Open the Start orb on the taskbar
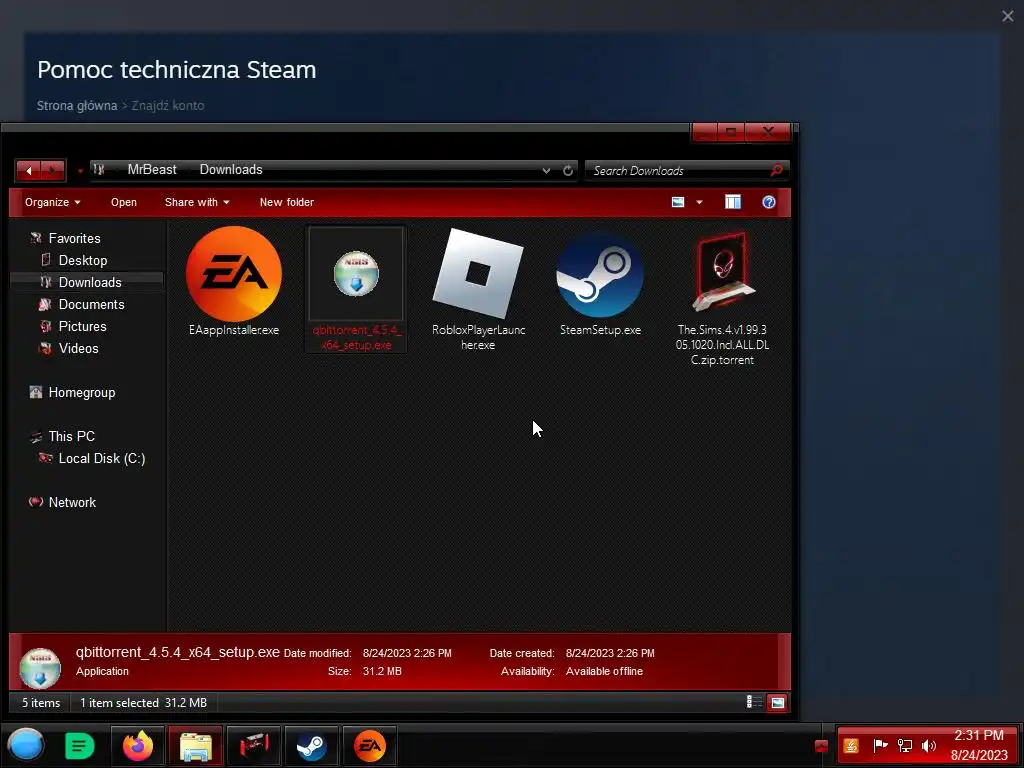 point(25,746)
